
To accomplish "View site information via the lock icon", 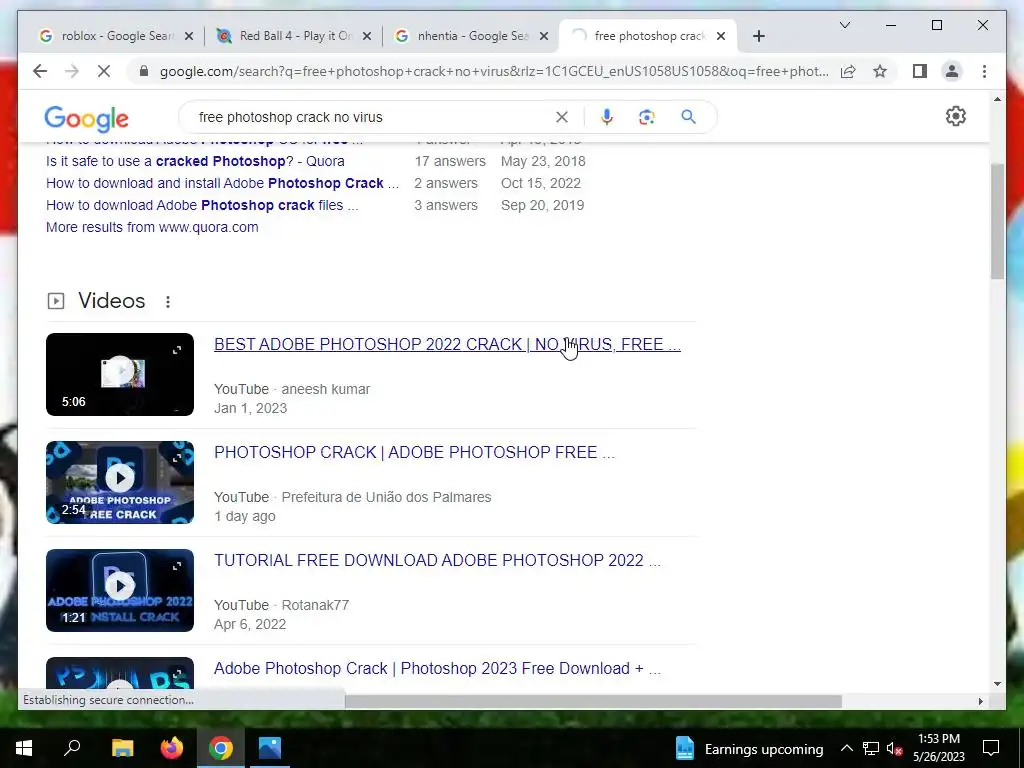I will [144, 71].
